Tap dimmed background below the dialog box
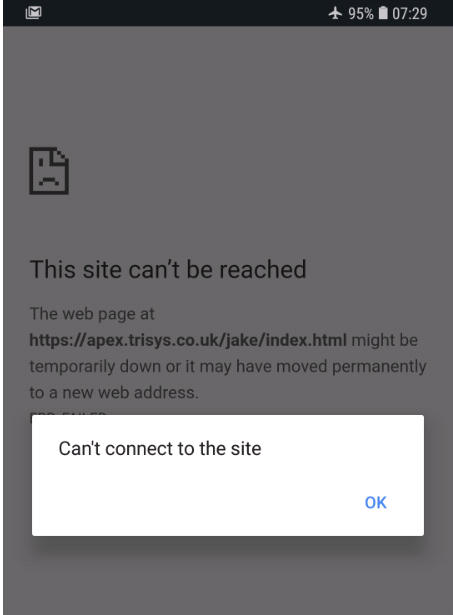 [227, 577]
